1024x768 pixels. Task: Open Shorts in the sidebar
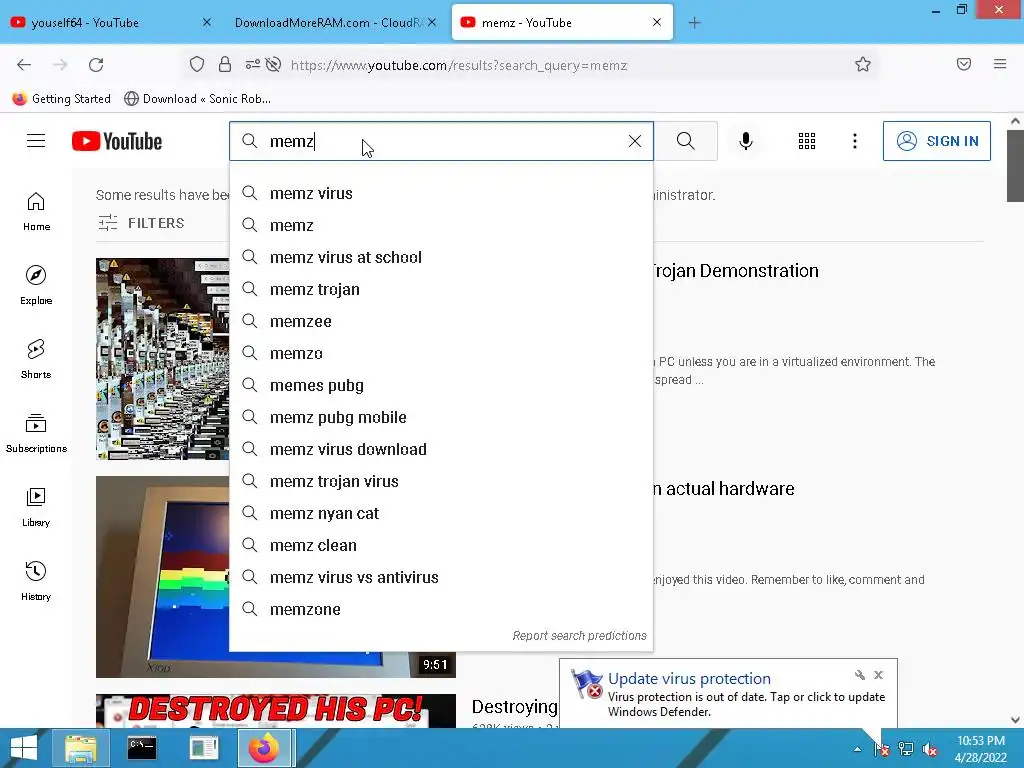pyautogui.click(x=36, y=359)
